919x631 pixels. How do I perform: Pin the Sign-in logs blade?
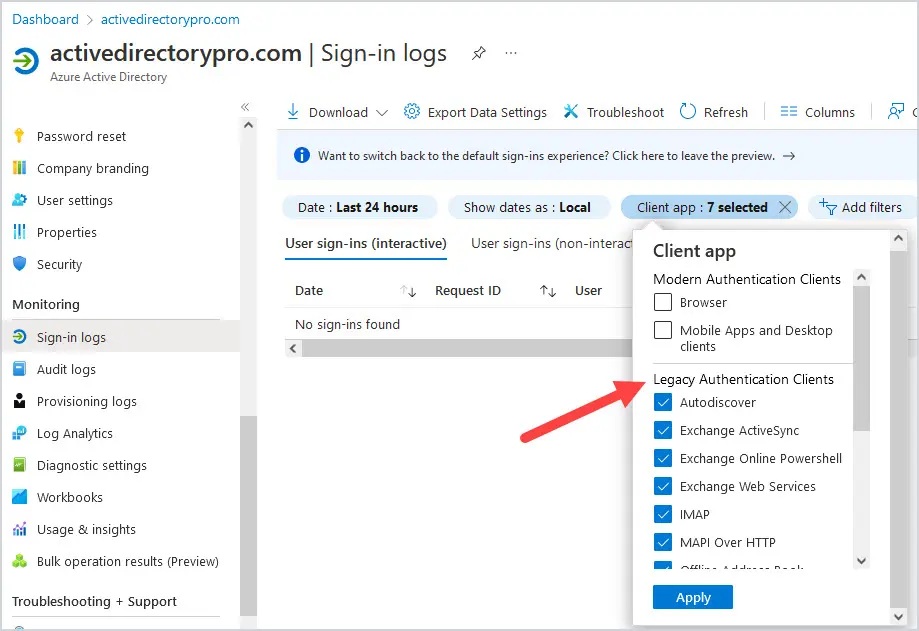pyautogui.click(x=478, y=54)
